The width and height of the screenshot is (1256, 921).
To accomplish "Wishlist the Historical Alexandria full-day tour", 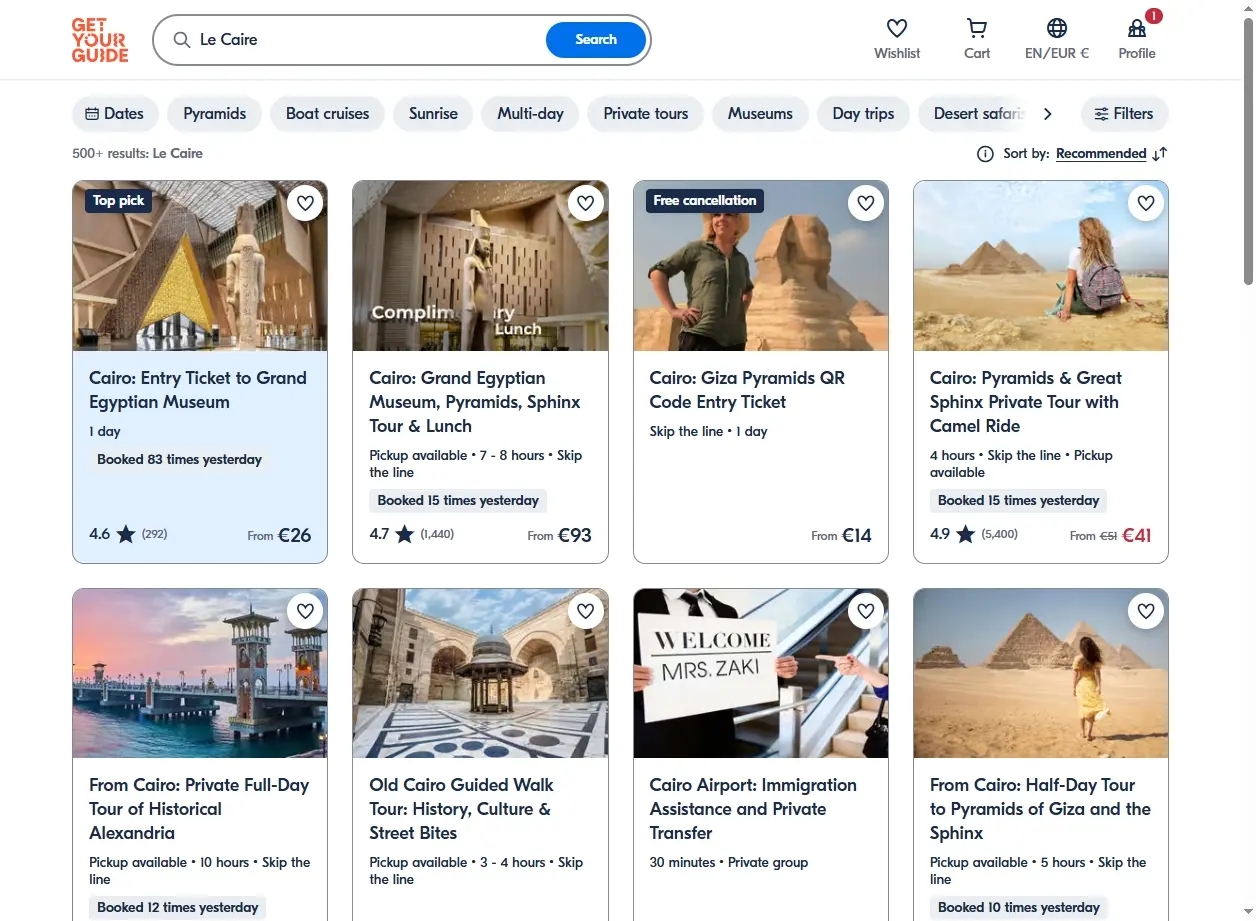I will (x=306, y=611).
